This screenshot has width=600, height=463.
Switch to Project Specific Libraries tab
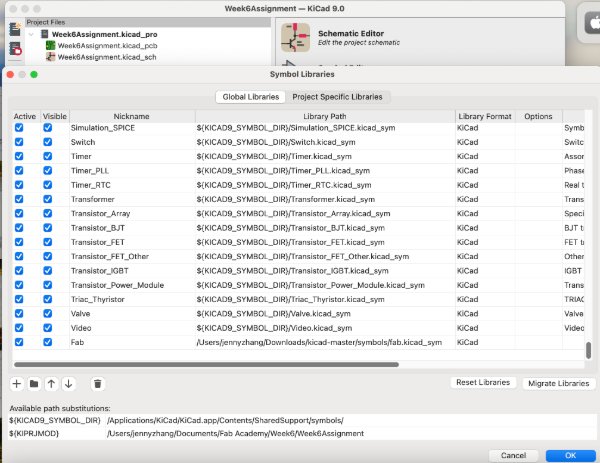click(x=337, y=97)
